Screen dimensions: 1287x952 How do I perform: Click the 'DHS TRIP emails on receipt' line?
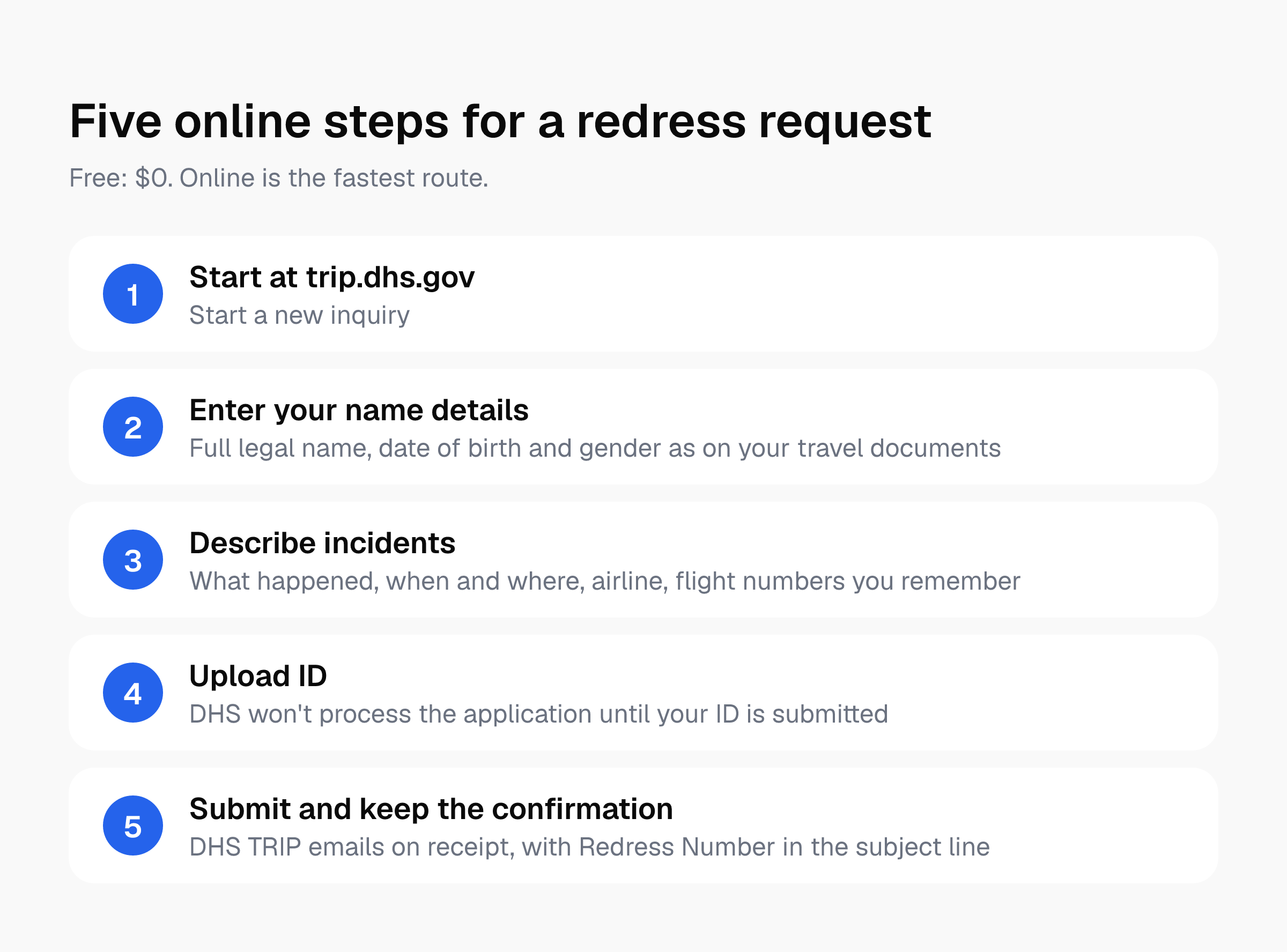590,847
